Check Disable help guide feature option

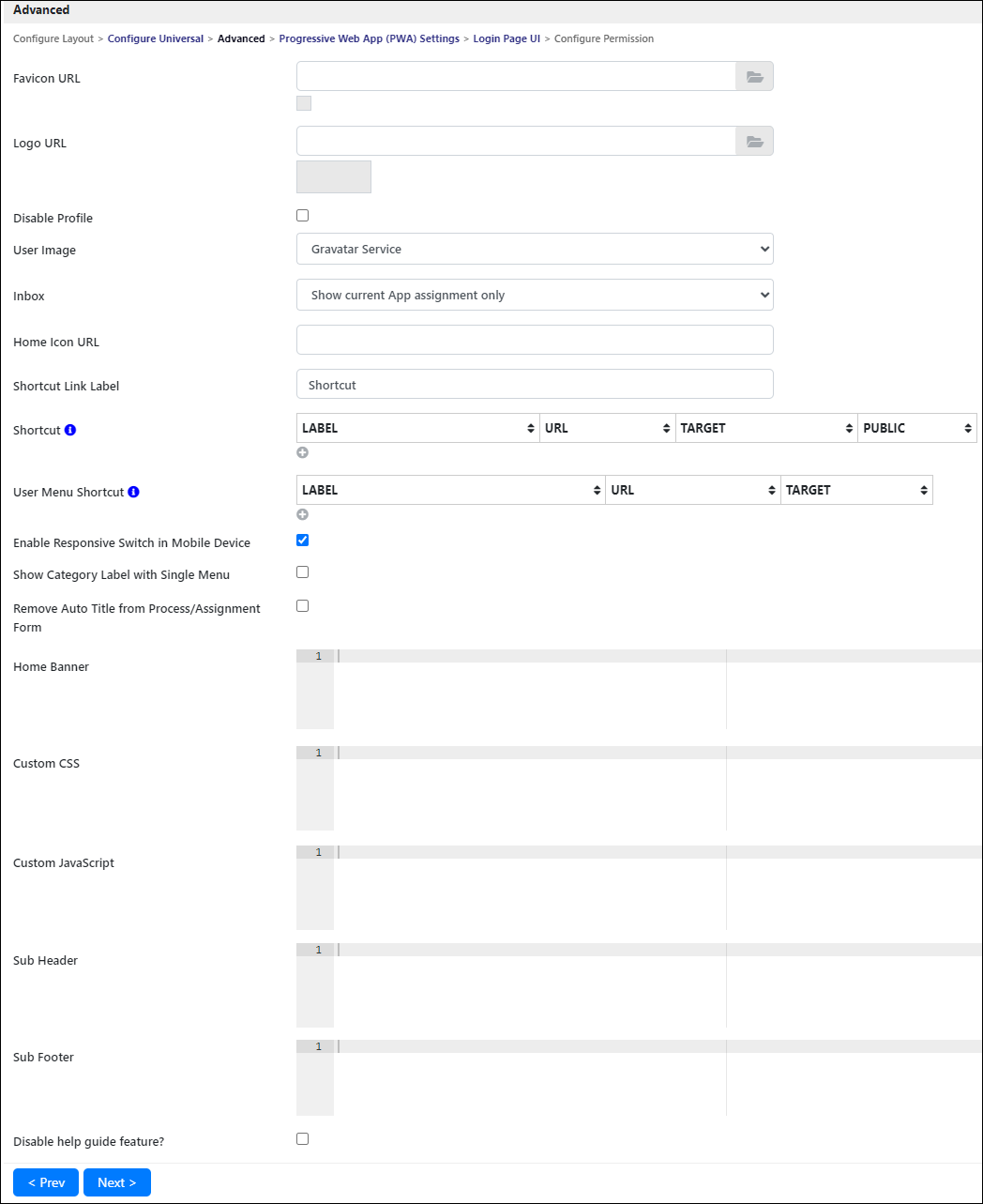(x=303, y=1139)
